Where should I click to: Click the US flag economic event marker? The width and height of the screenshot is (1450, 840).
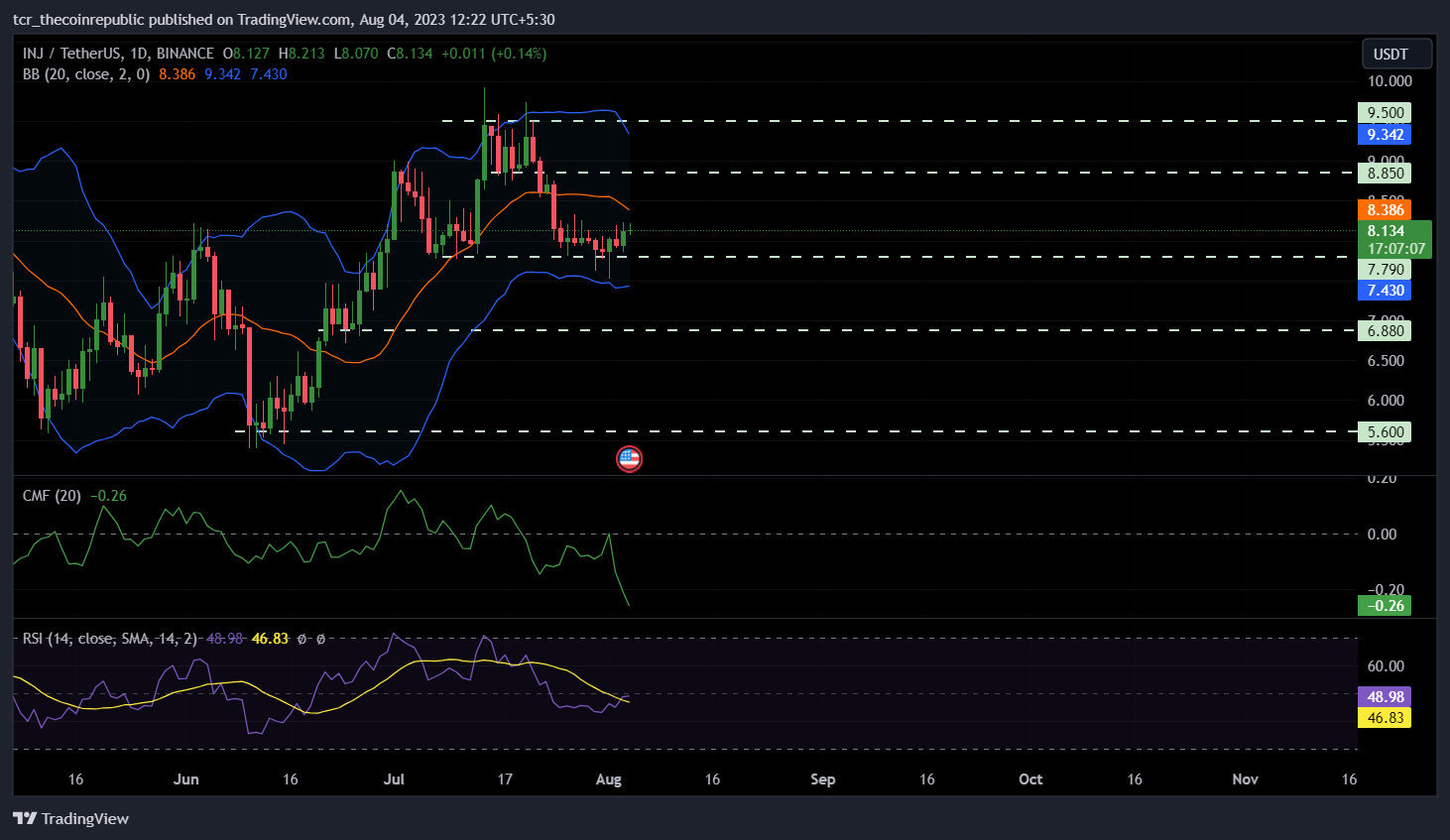coord(629,458)
